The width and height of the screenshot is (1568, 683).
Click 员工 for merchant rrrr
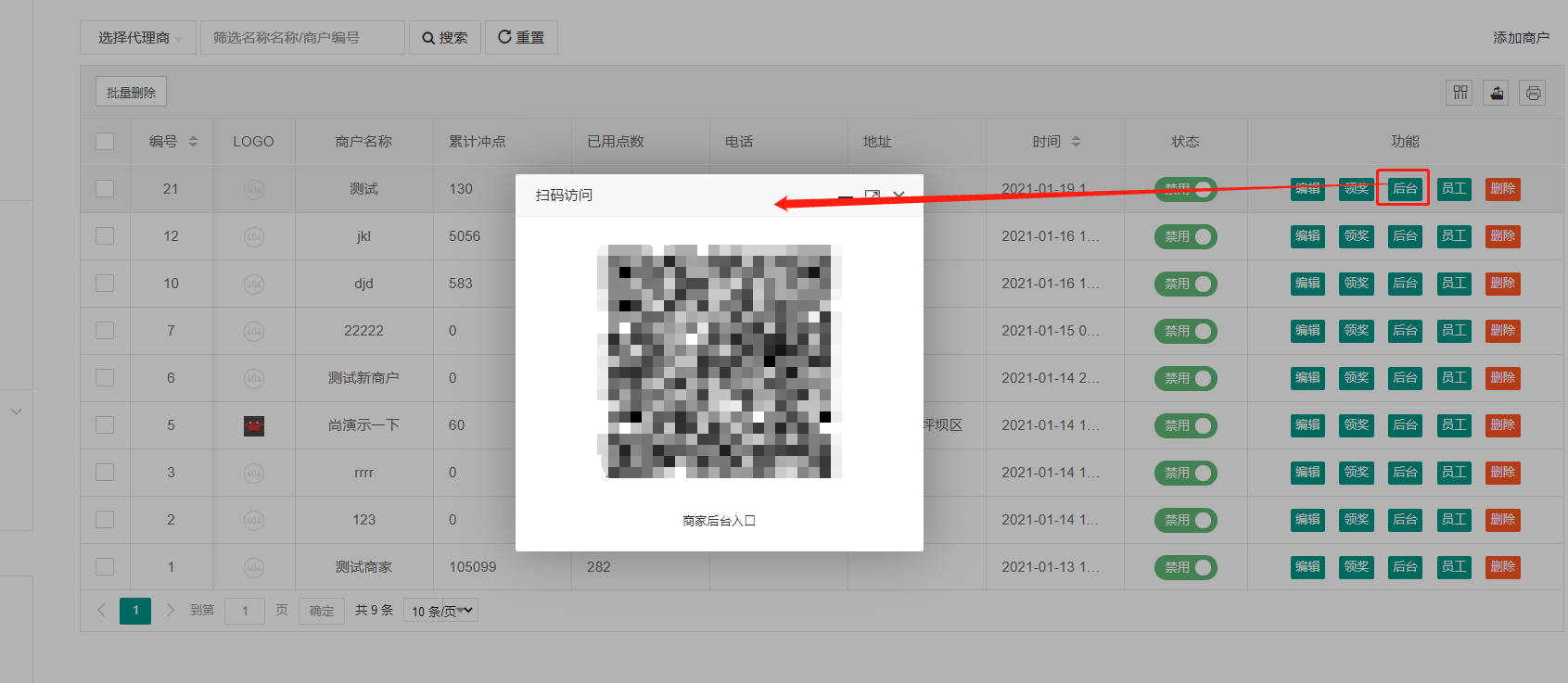1454,473
